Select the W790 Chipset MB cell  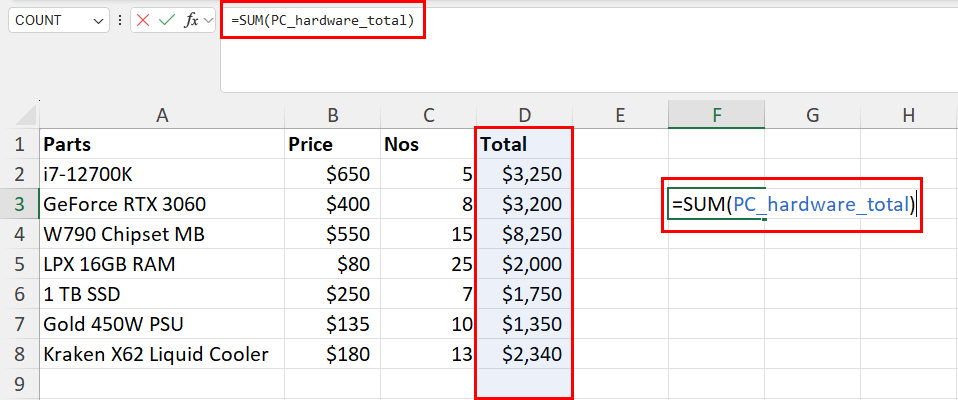[162, 234]
